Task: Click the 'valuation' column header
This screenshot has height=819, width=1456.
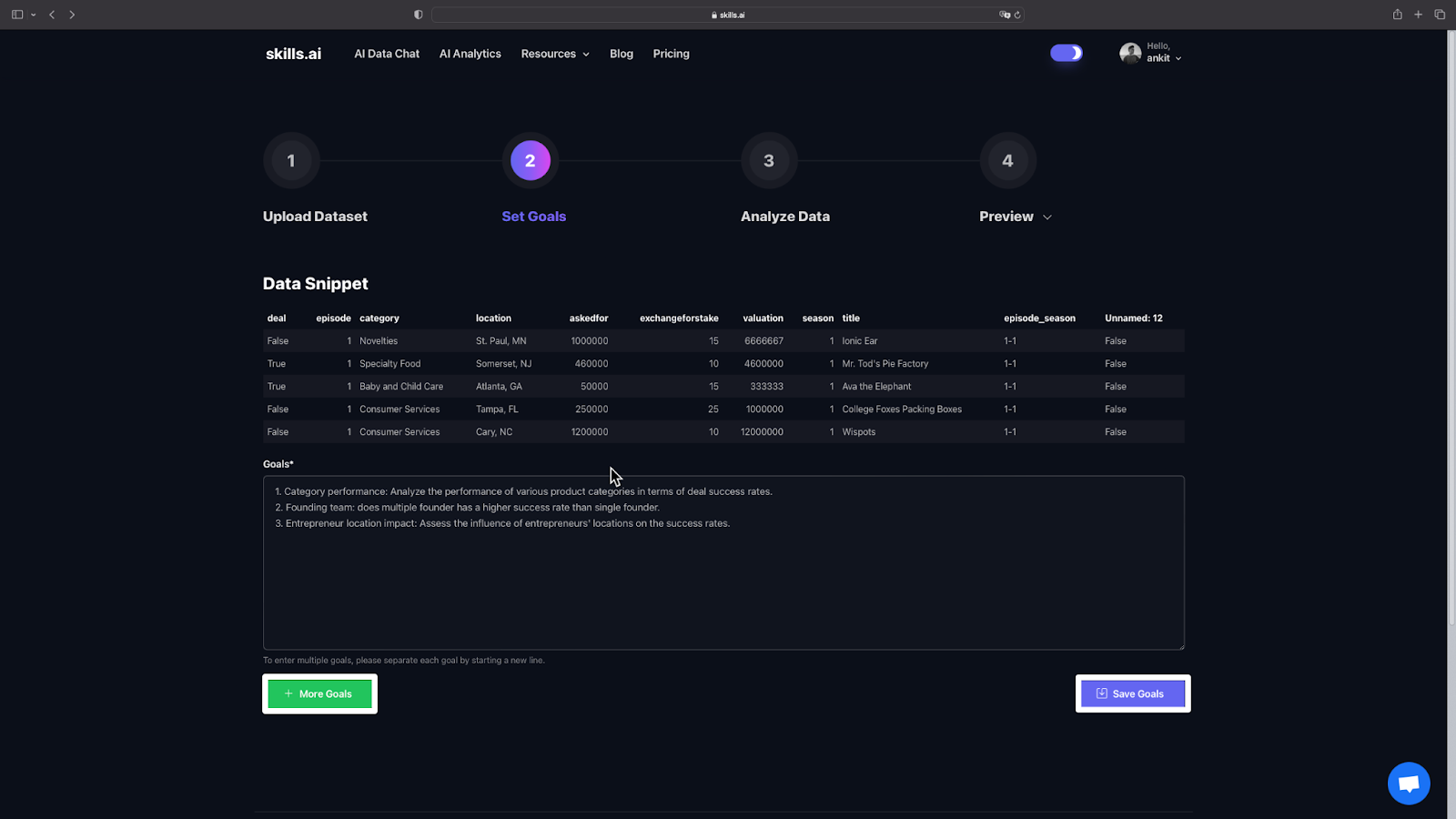Action: coord(763,318)
